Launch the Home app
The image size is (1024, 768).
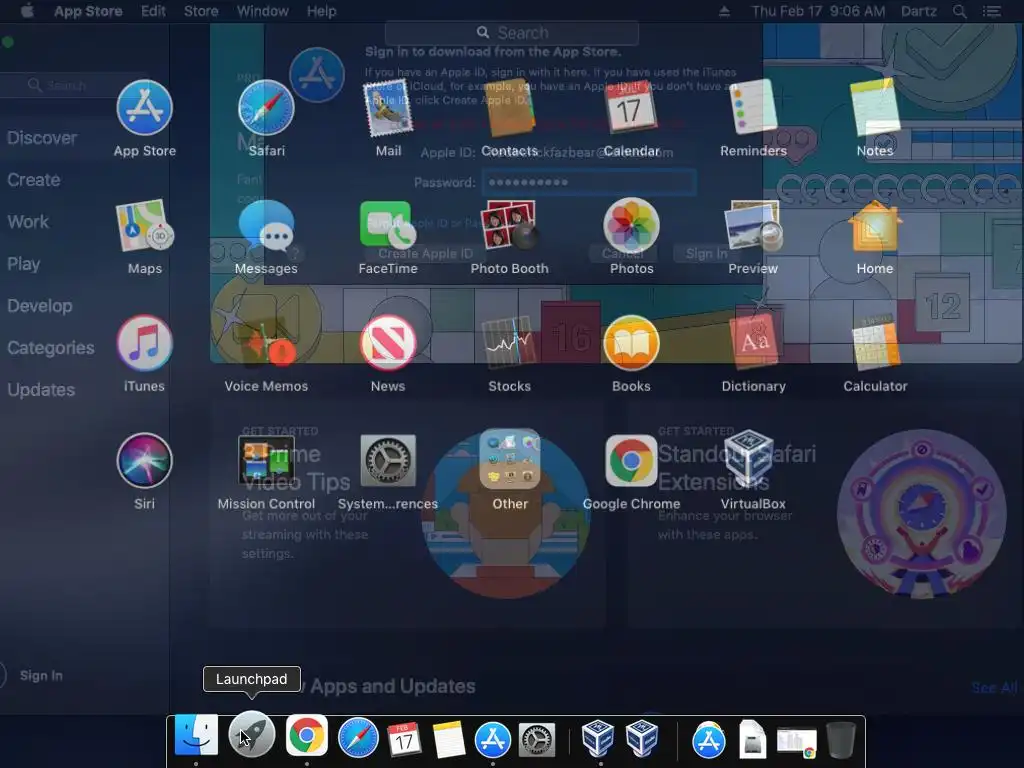coord(874,225)
